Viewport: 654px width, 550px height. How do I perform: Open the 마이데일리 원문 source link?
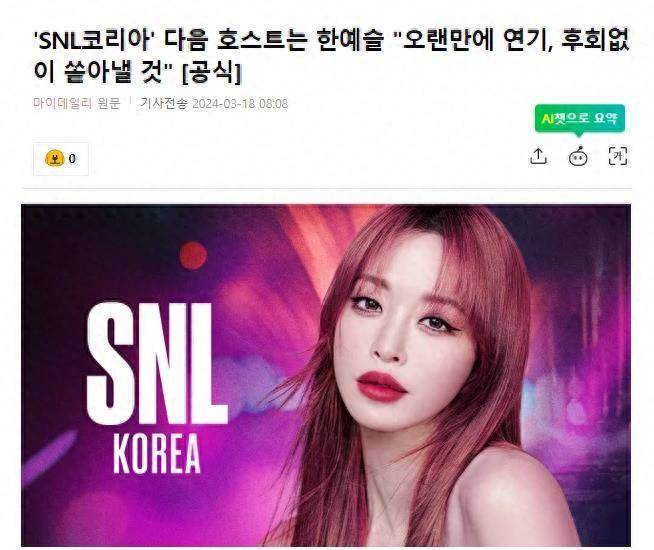click(77, 103)
